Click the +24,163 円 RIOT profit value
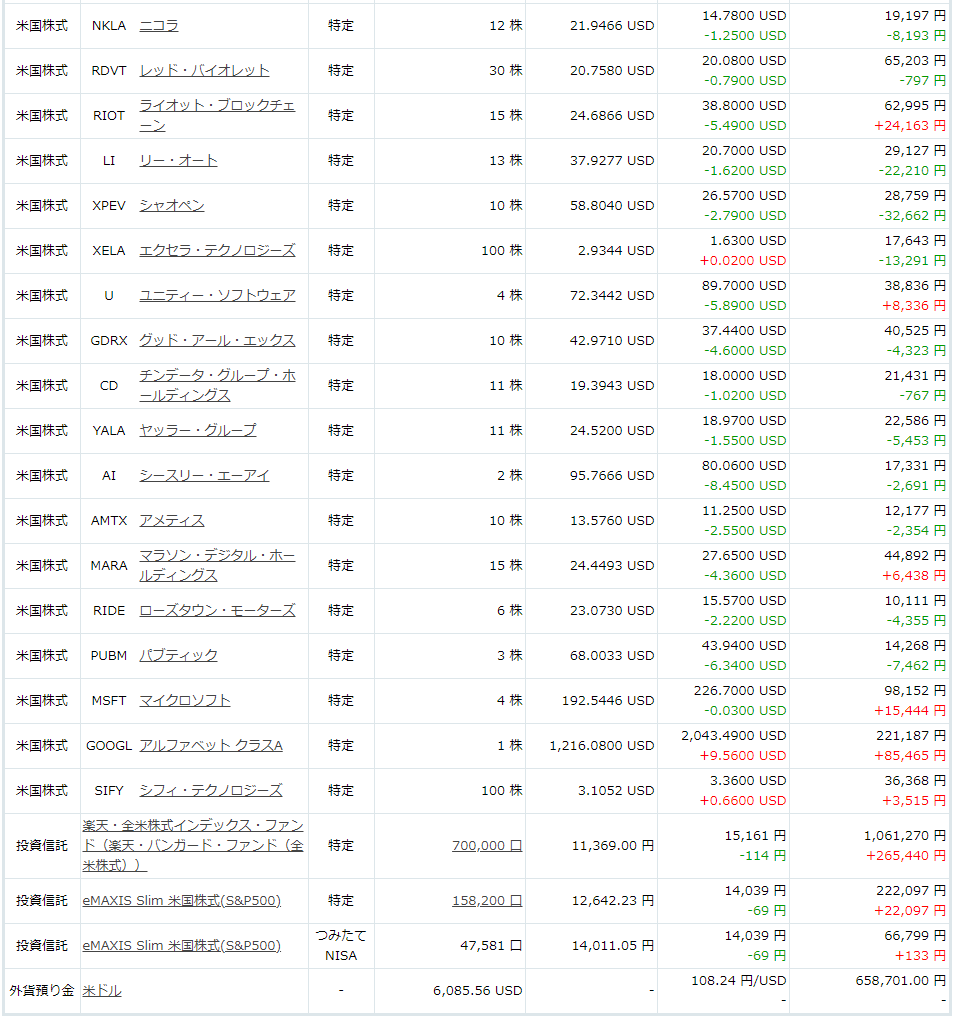The width and height of the screenshot is (953, 1018). point(910,125)
